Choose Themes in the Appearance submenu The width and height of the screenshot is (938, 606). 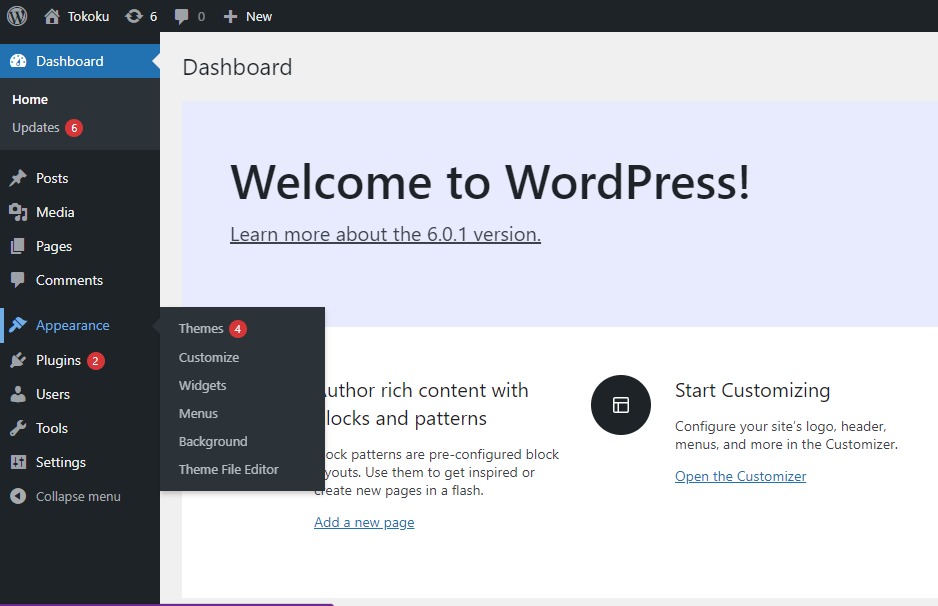tap(201, 328)
